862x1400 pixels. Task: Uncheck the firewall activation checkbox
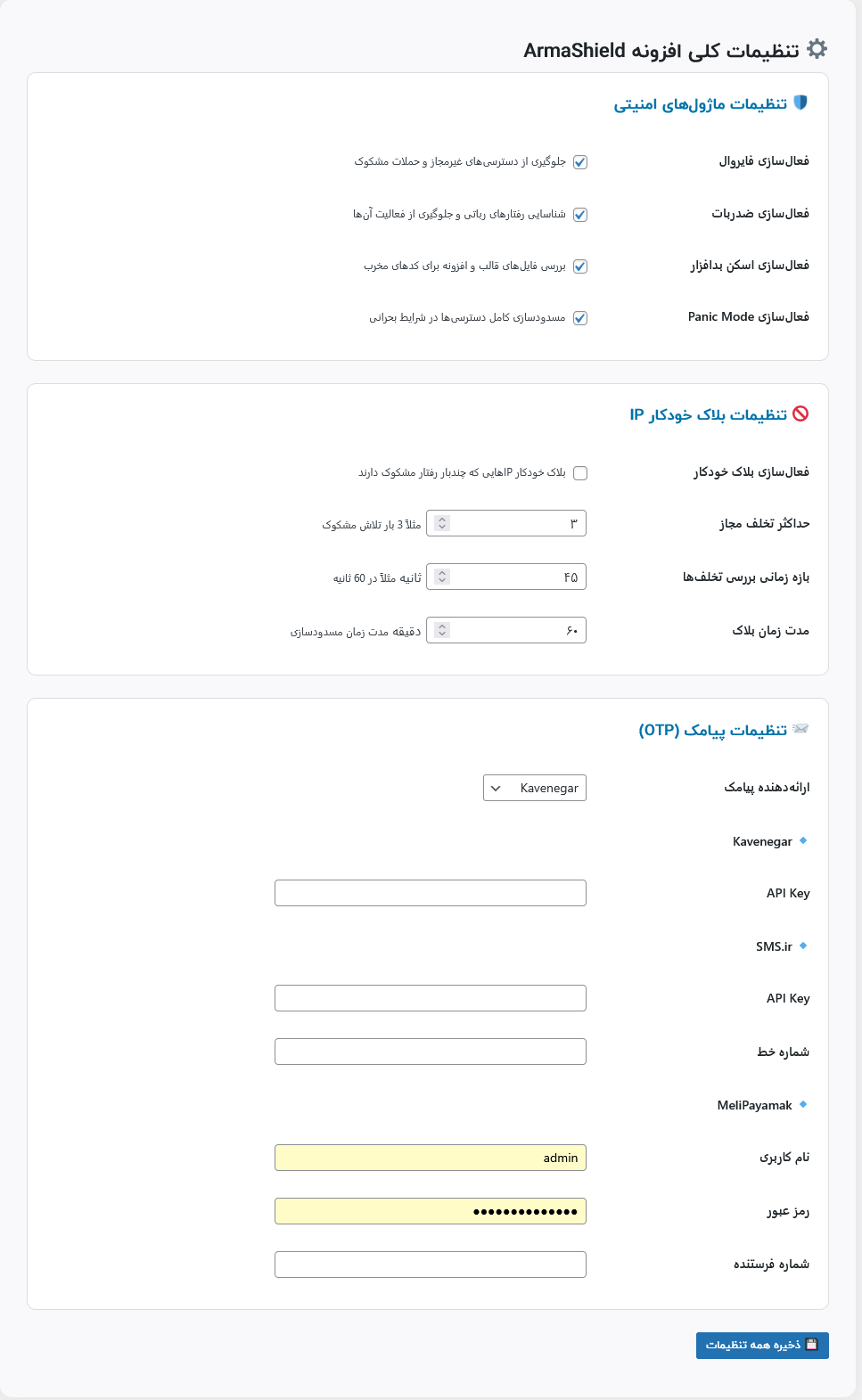coord(580,162)
